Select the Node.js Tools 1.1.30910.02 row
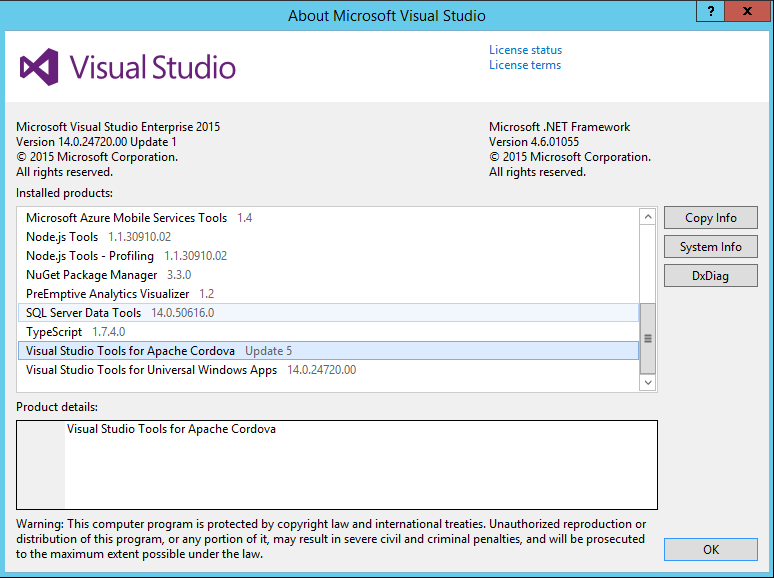 coord(328,237)
